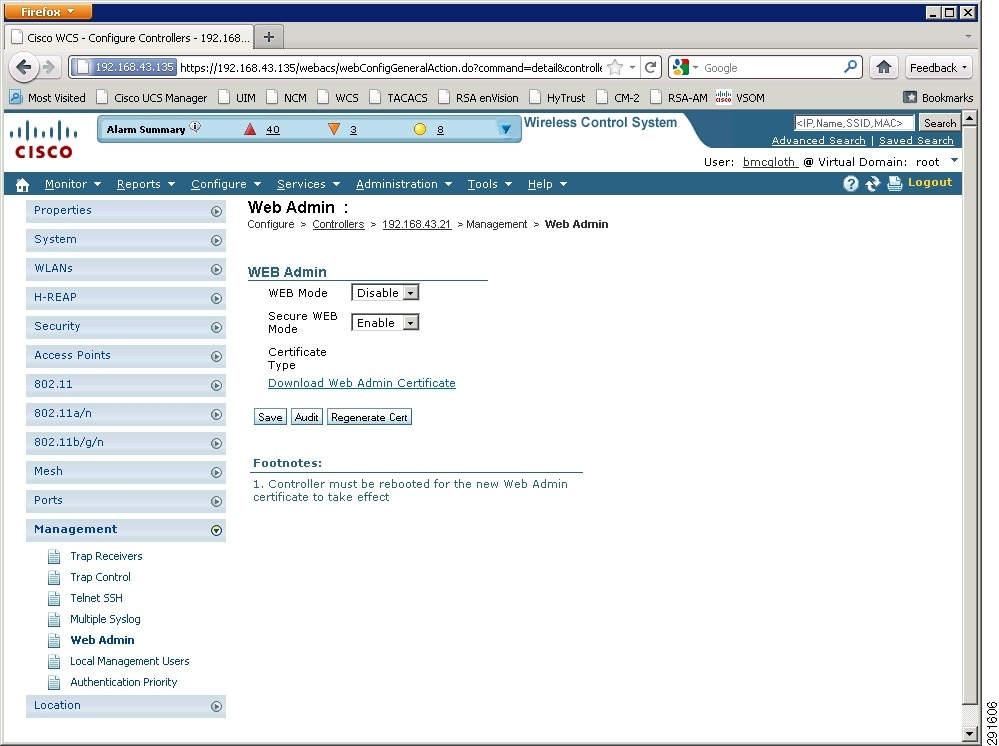Expand the Properties sidebar section

point(217,212)
